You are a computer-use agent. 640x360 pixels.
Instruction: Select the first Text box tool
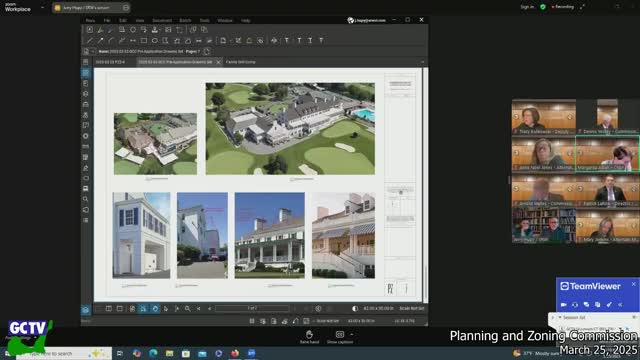click(x=287, y=40)
